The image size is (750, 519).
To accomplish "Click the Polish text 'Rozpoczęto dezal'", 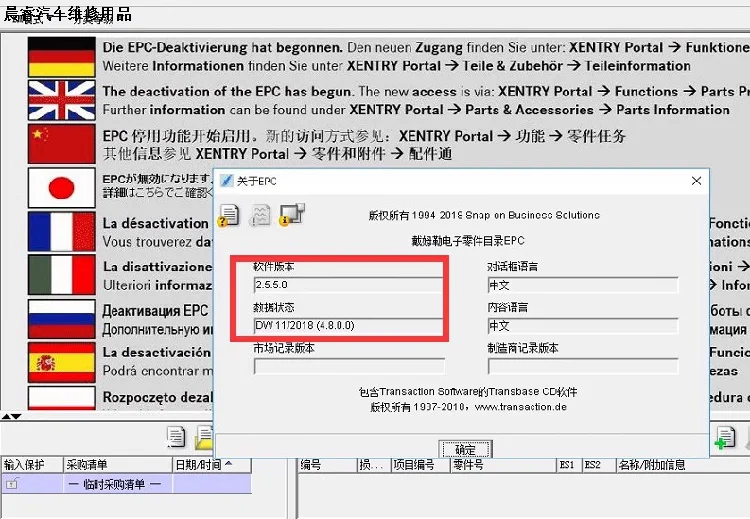I will [x=157, y=398].
